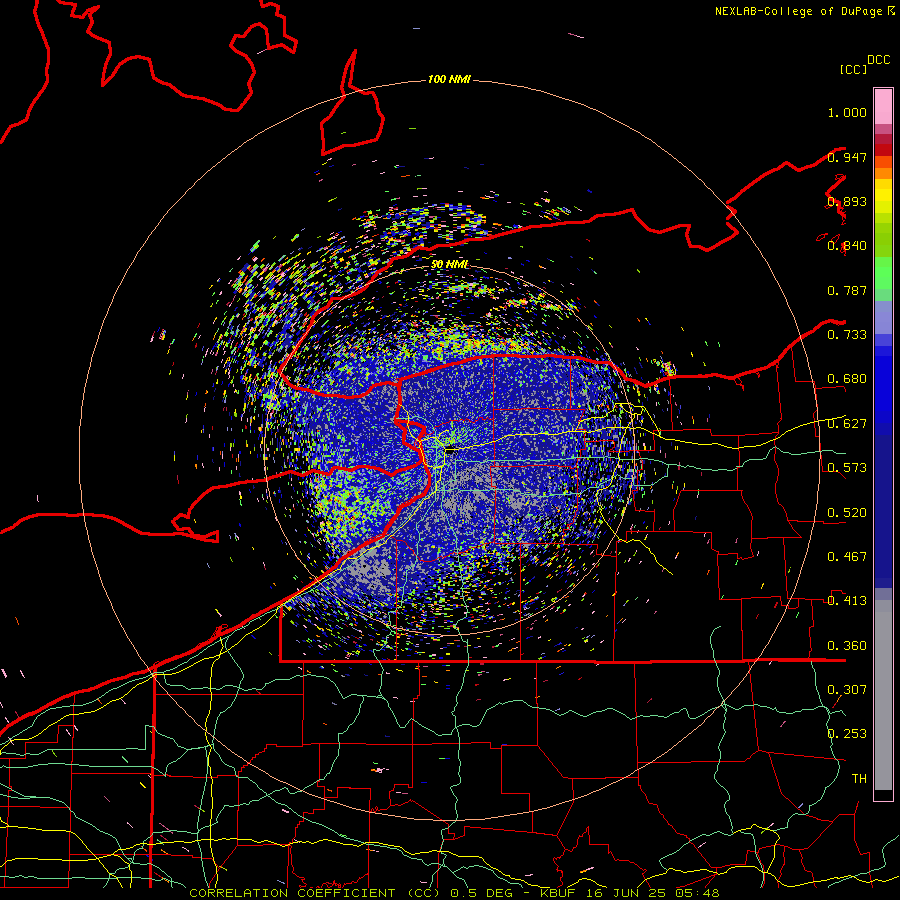Pick the bright green band on the color bar
Image resolution: width=900 pixels, height=900 pixels.
(883, 273)
